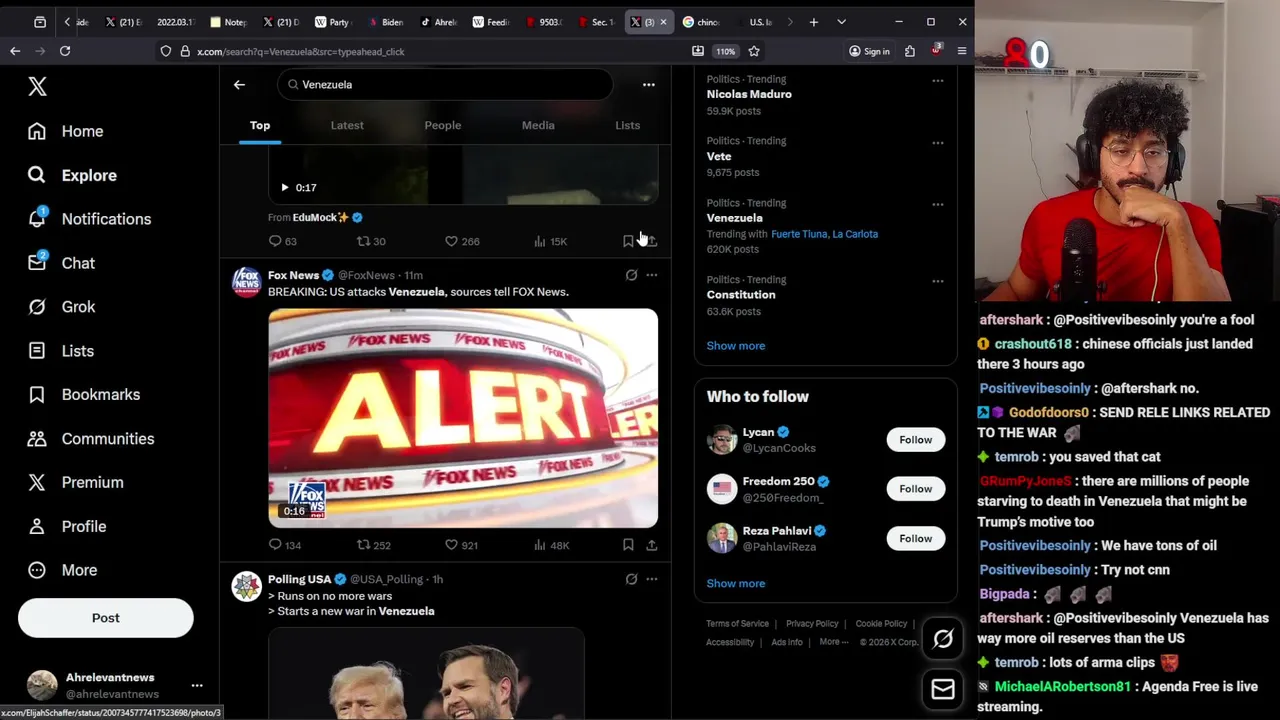Screen dimensions: 1280x720
Task: Click Grok icon on Fox News post
Action: click(x=631, y=275)
